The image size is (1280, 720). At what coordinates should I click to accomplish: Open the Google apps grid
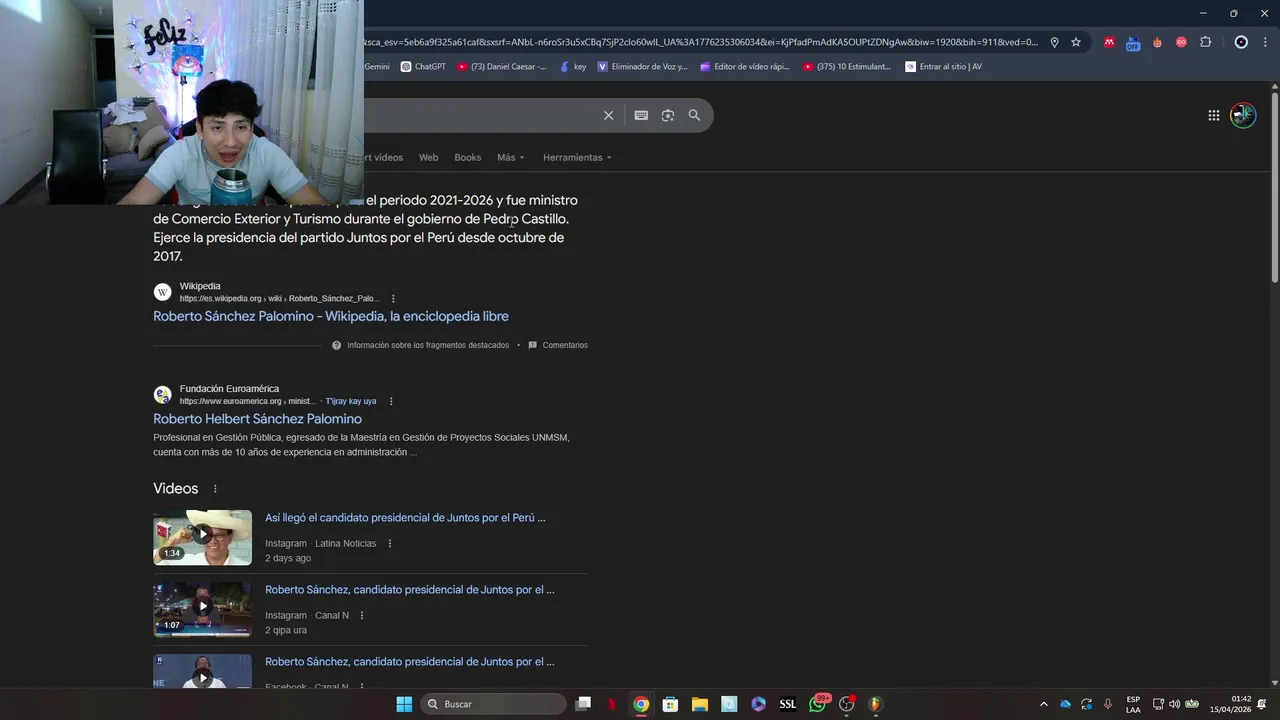coord(1213,115)
